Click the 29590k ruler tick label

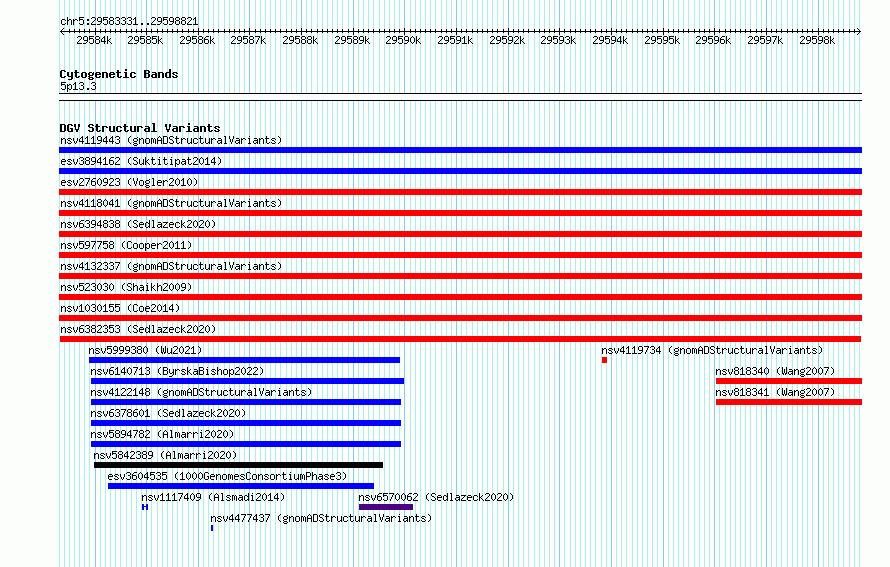tap(403, 40)
